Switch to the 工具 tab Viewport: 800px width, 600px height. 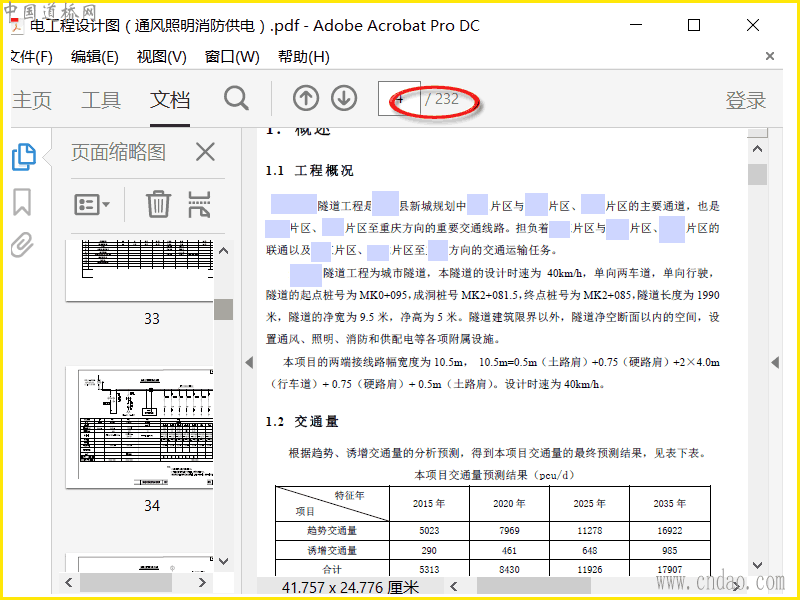[101, 100]
